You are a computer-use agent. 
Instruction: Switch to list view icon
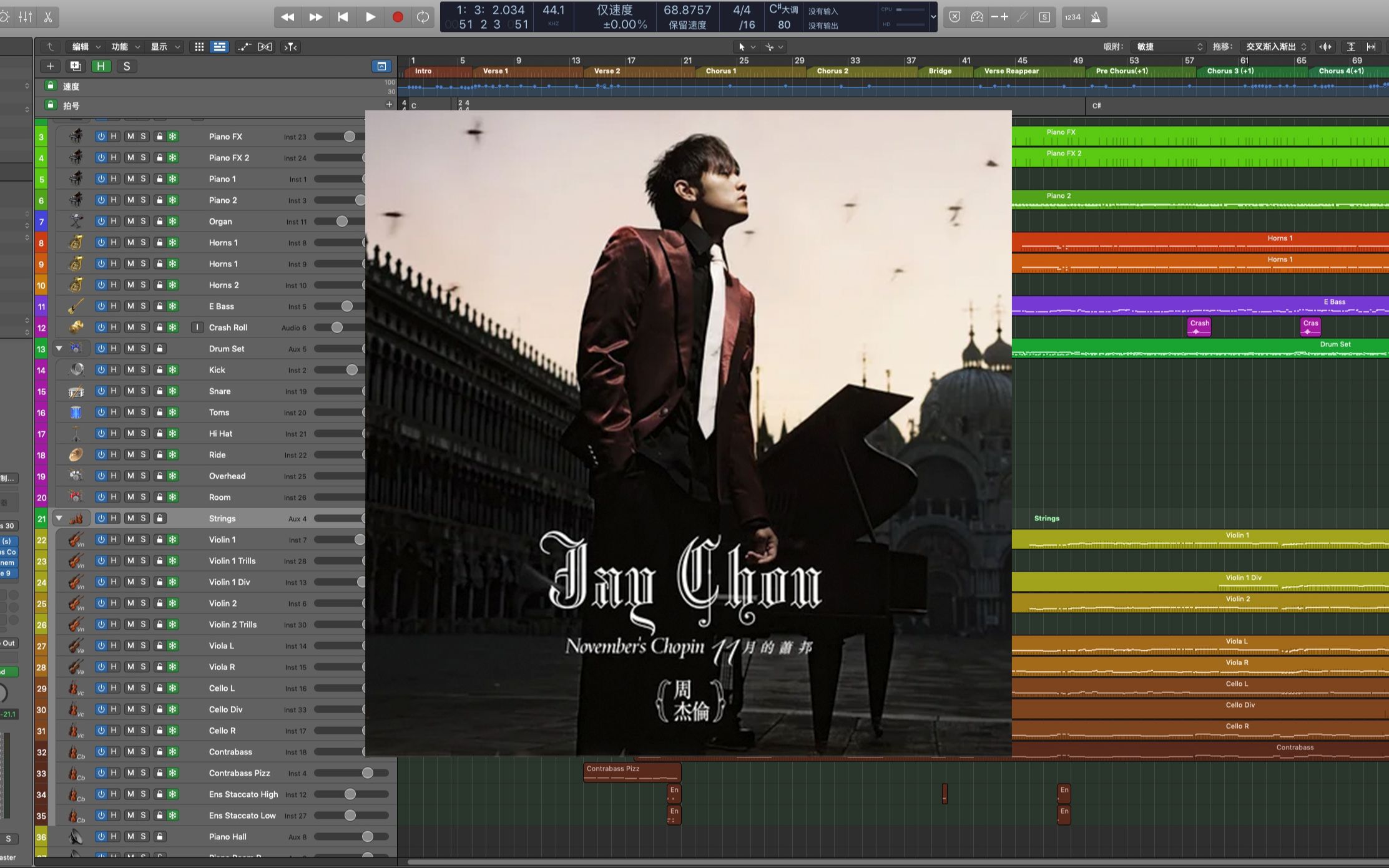click(x=219, y=47)
